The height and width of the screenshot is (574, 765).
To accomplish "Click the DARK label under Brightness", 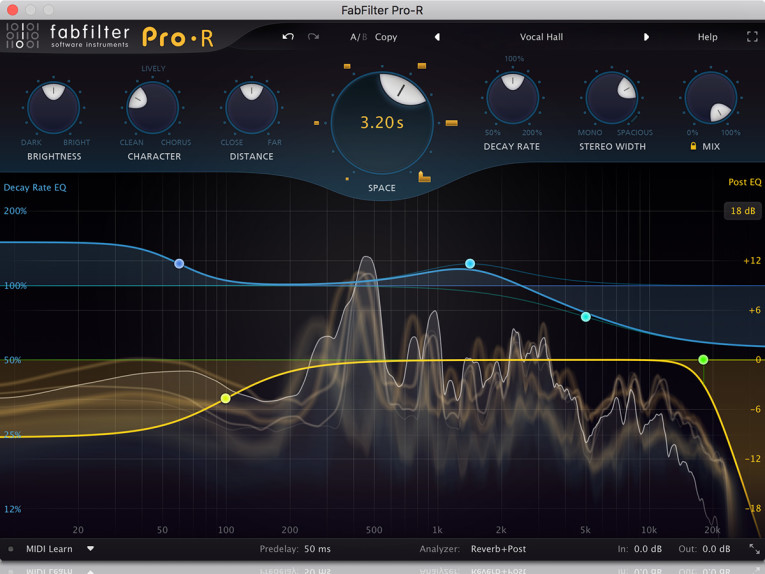I will tap(31, 142).
